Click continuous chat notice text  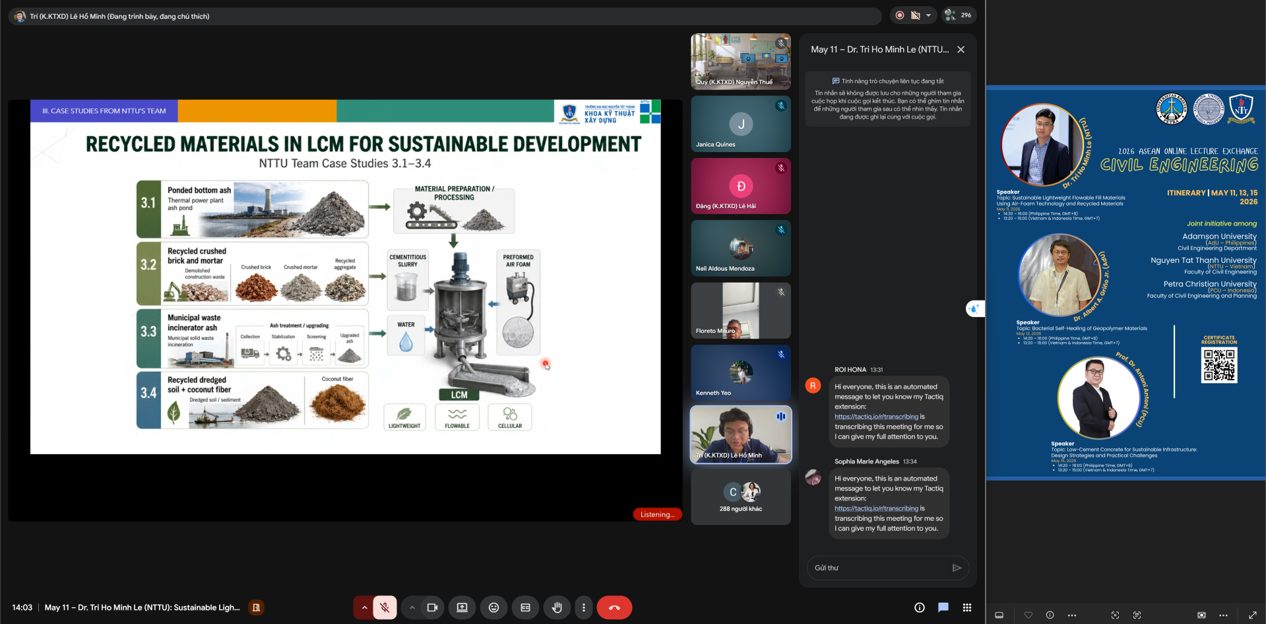pyautogui.click(x=887, y=101)
